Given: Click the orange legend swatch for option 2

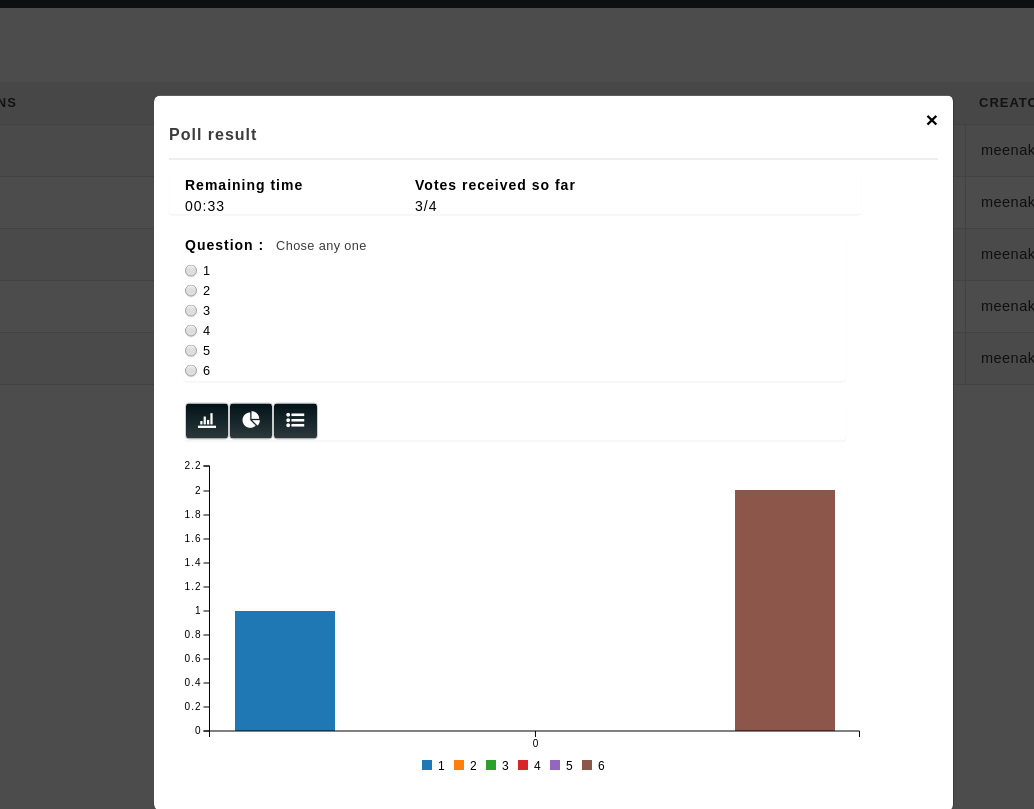Looking at the screenshot, I should click(x=459, y=765).
